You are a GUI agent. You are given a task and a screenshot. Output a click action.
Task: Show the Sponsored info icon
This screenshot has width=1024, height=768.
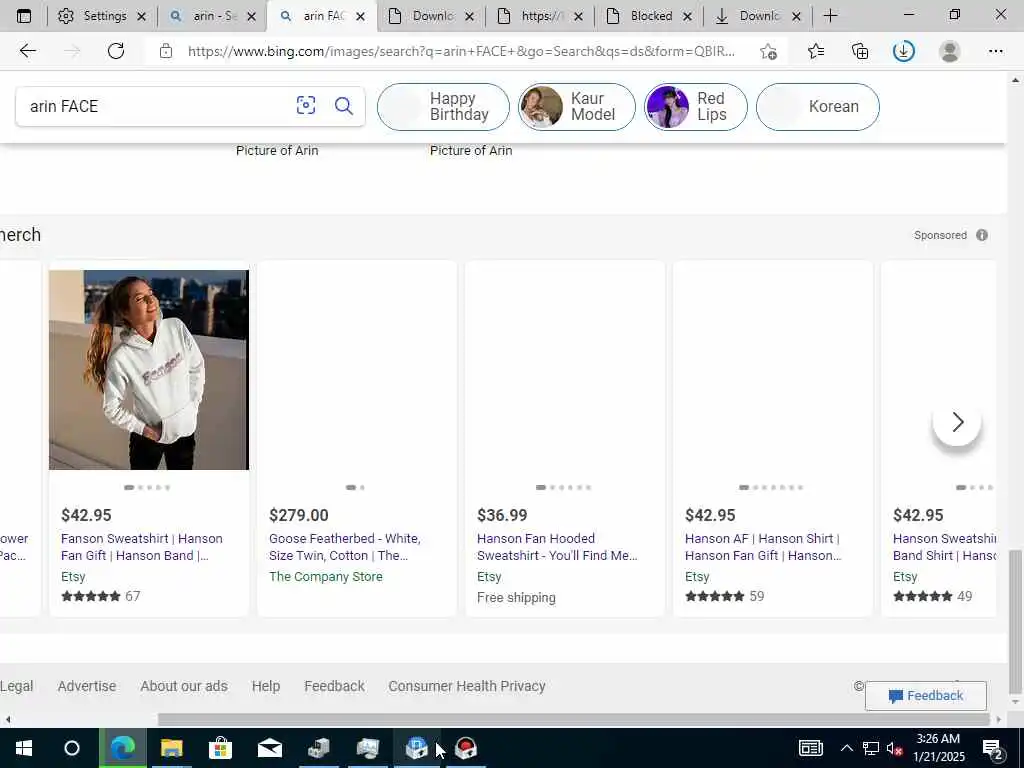pos(982,235)
